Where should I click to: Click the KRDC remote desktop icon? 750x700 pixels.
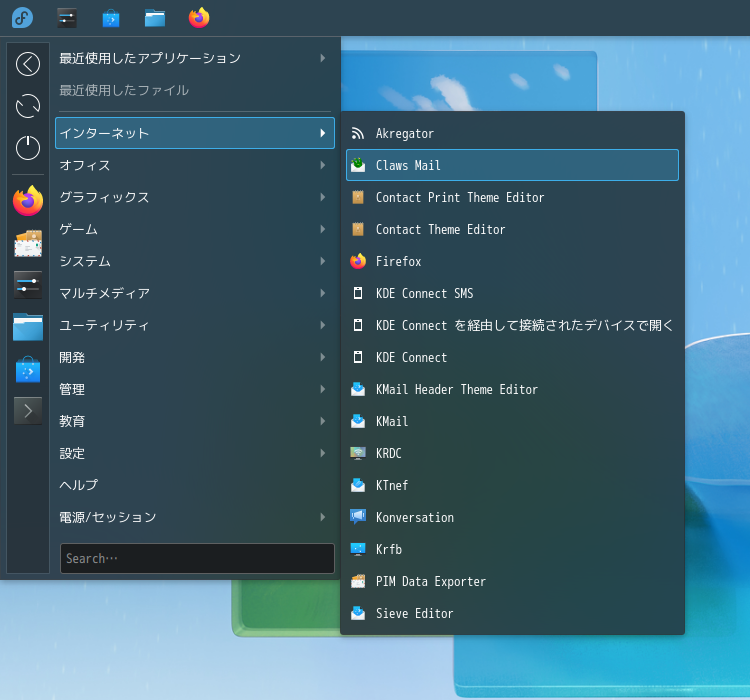tap(358, 453)
